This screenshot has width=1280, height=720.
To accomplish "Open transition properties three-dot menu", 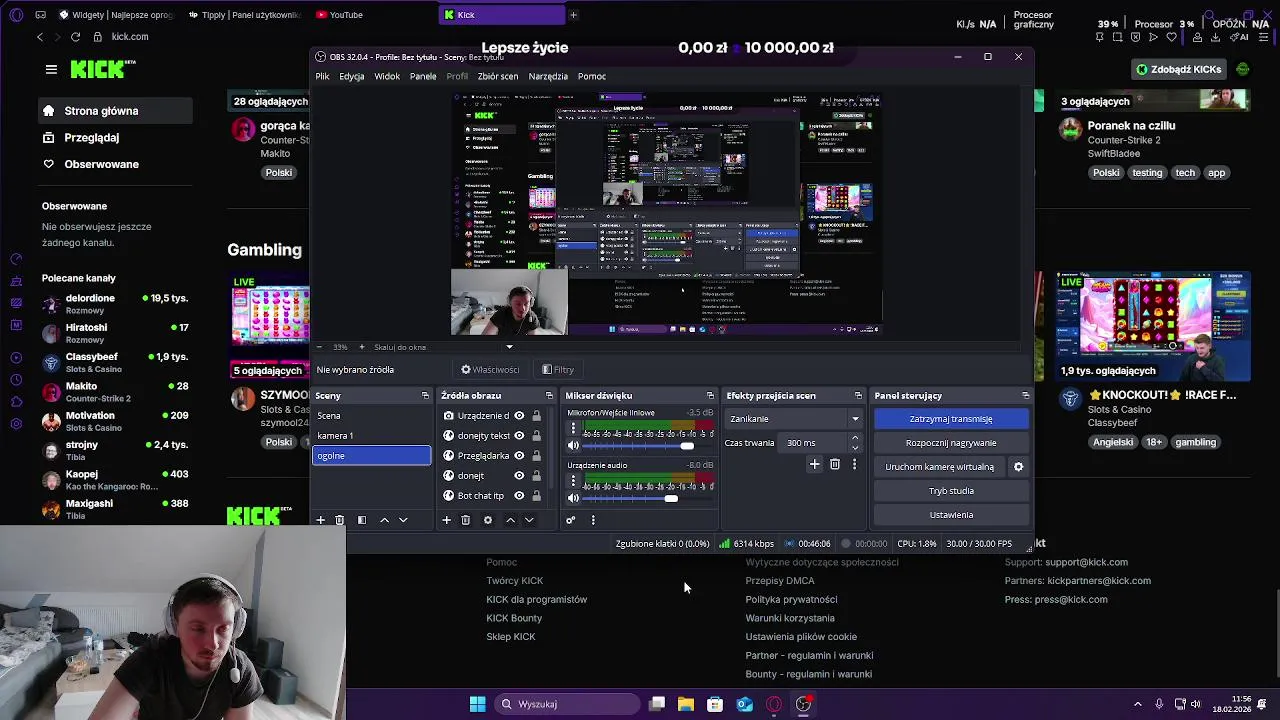I will (x=854, y=464).
